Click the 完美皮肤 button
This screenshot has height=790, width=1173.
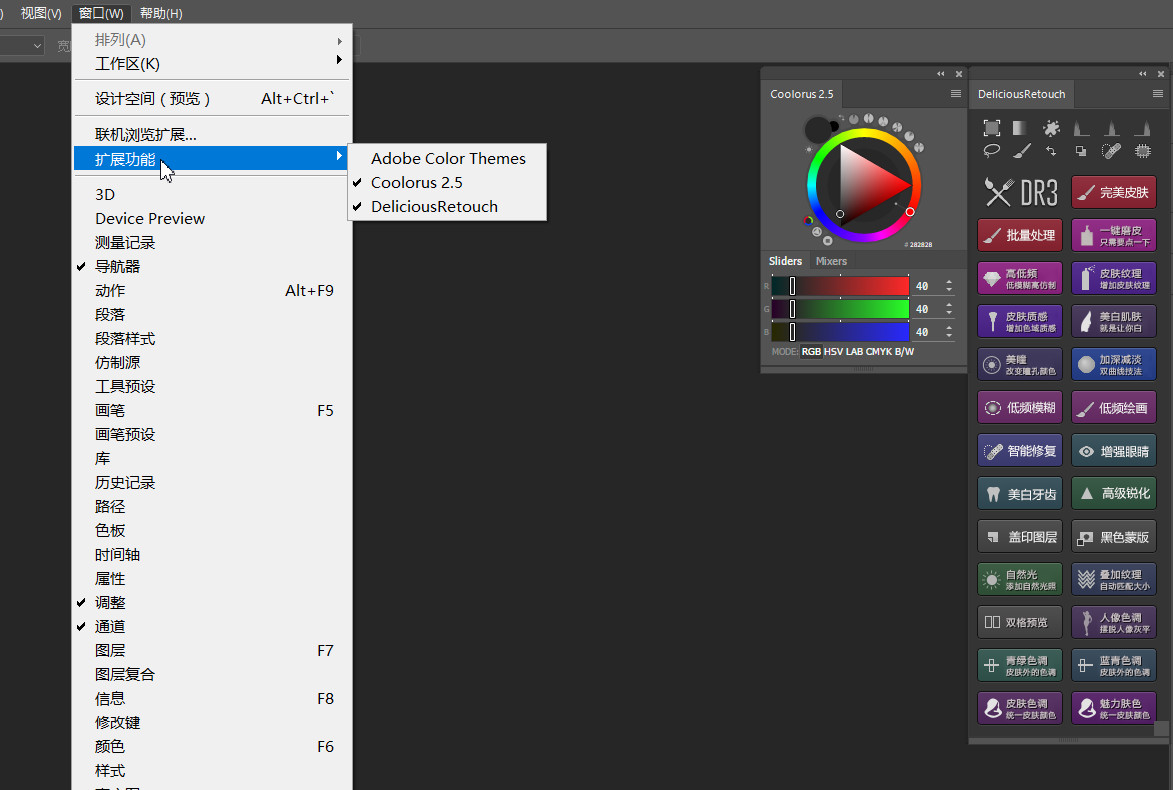tap(1114, 192)
